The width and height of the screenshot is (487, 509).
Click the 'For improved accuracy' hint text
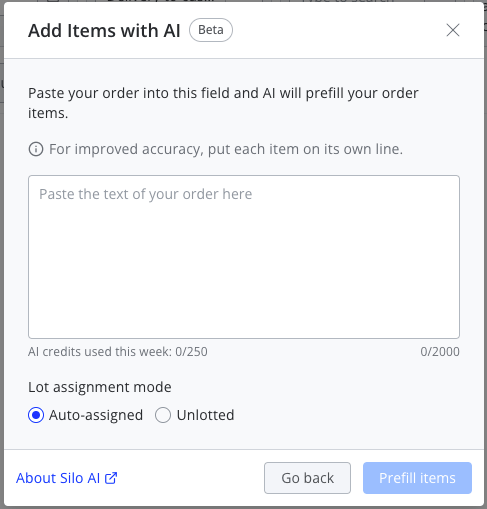(x=226, y=149)
